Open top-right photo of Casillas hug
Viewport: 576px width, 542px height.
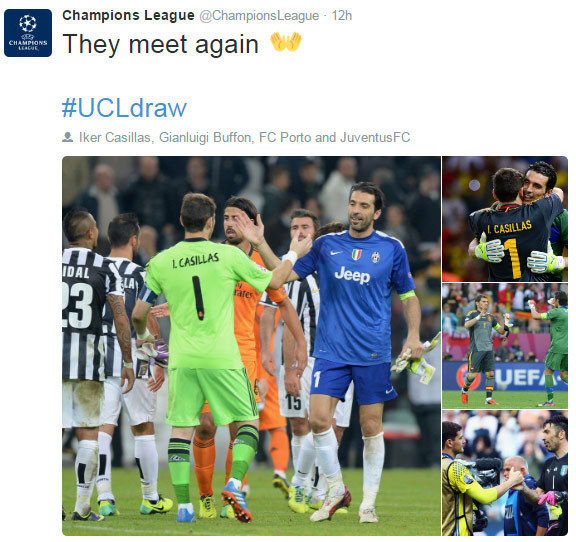coord(505,219)
